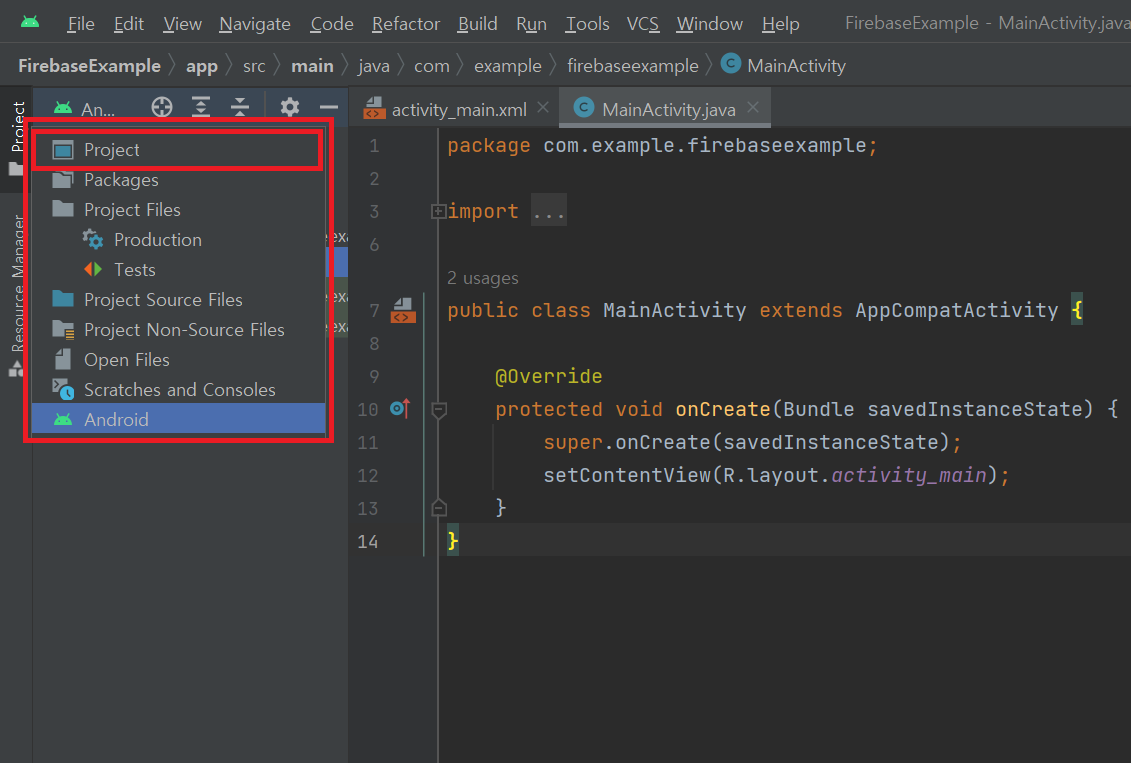The image size is (1131, 763).
Task: Open the File menu
Action: [x=81, y=24]
